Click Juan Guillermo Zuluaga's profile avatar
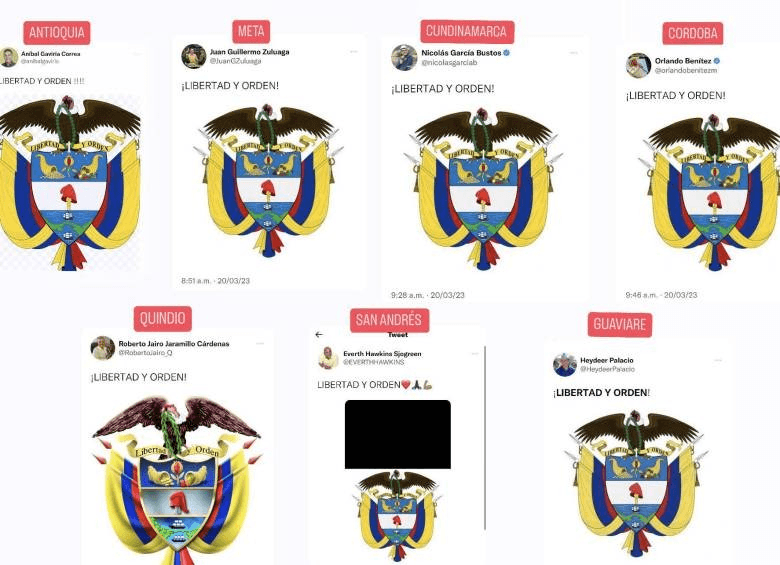This screenshot has width=780, height=565. point(194,56)
